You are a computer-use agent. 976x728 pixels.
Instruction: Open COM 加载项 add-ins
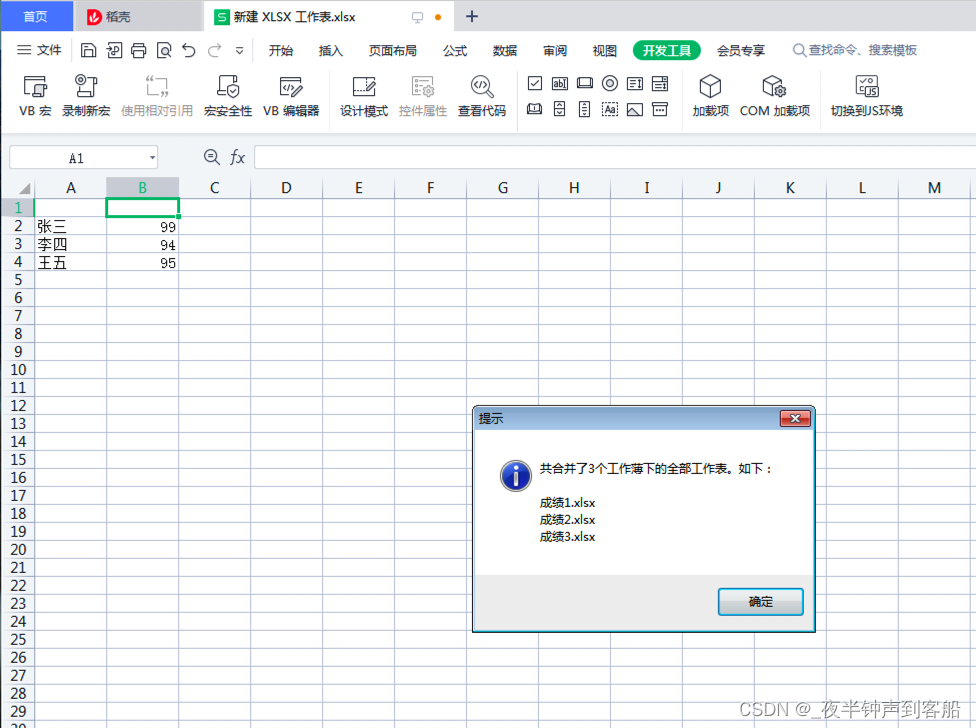coord(775,95)
